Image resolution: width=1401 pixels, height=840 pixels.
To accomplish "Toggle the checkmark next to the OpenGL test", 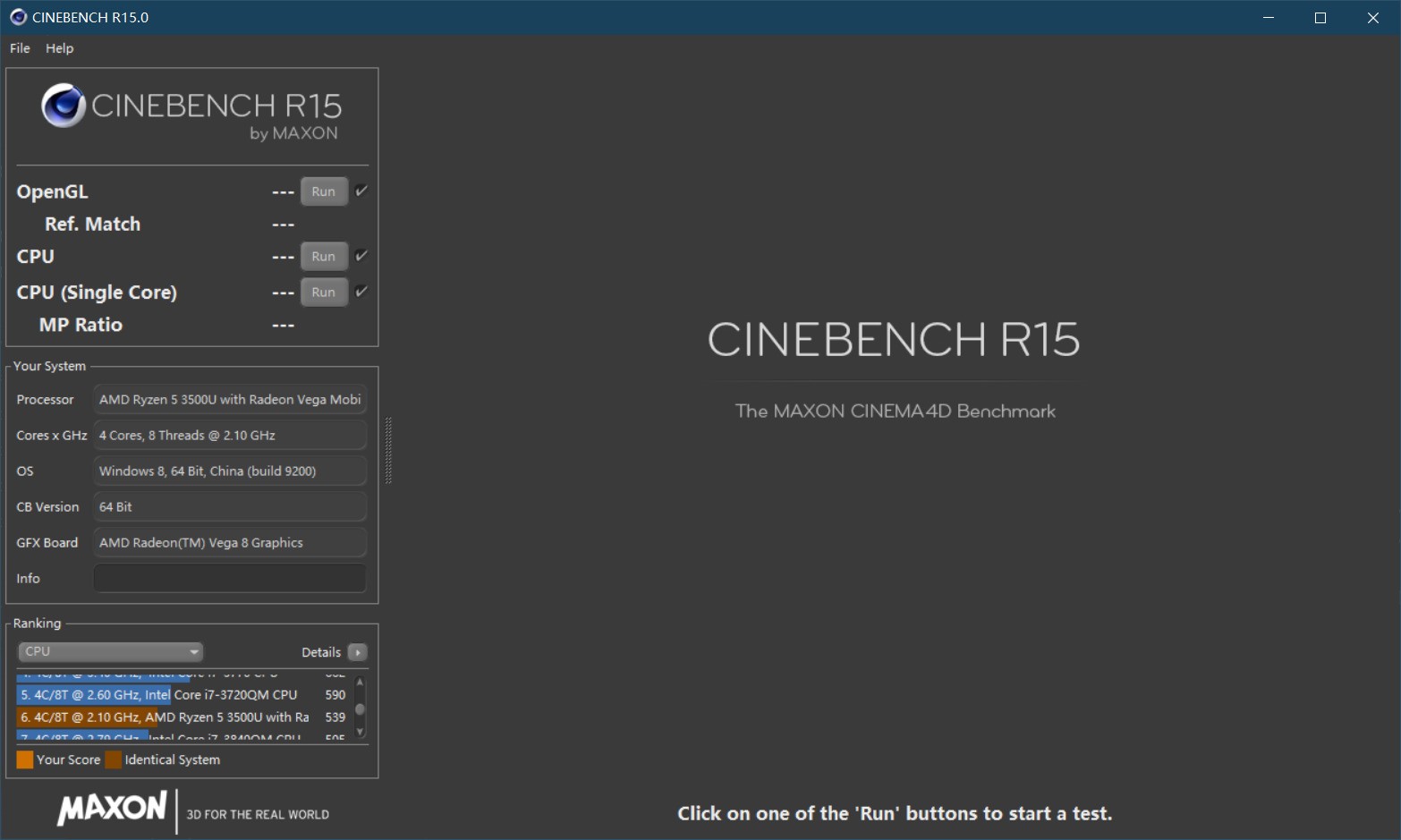I will (360, 191).
